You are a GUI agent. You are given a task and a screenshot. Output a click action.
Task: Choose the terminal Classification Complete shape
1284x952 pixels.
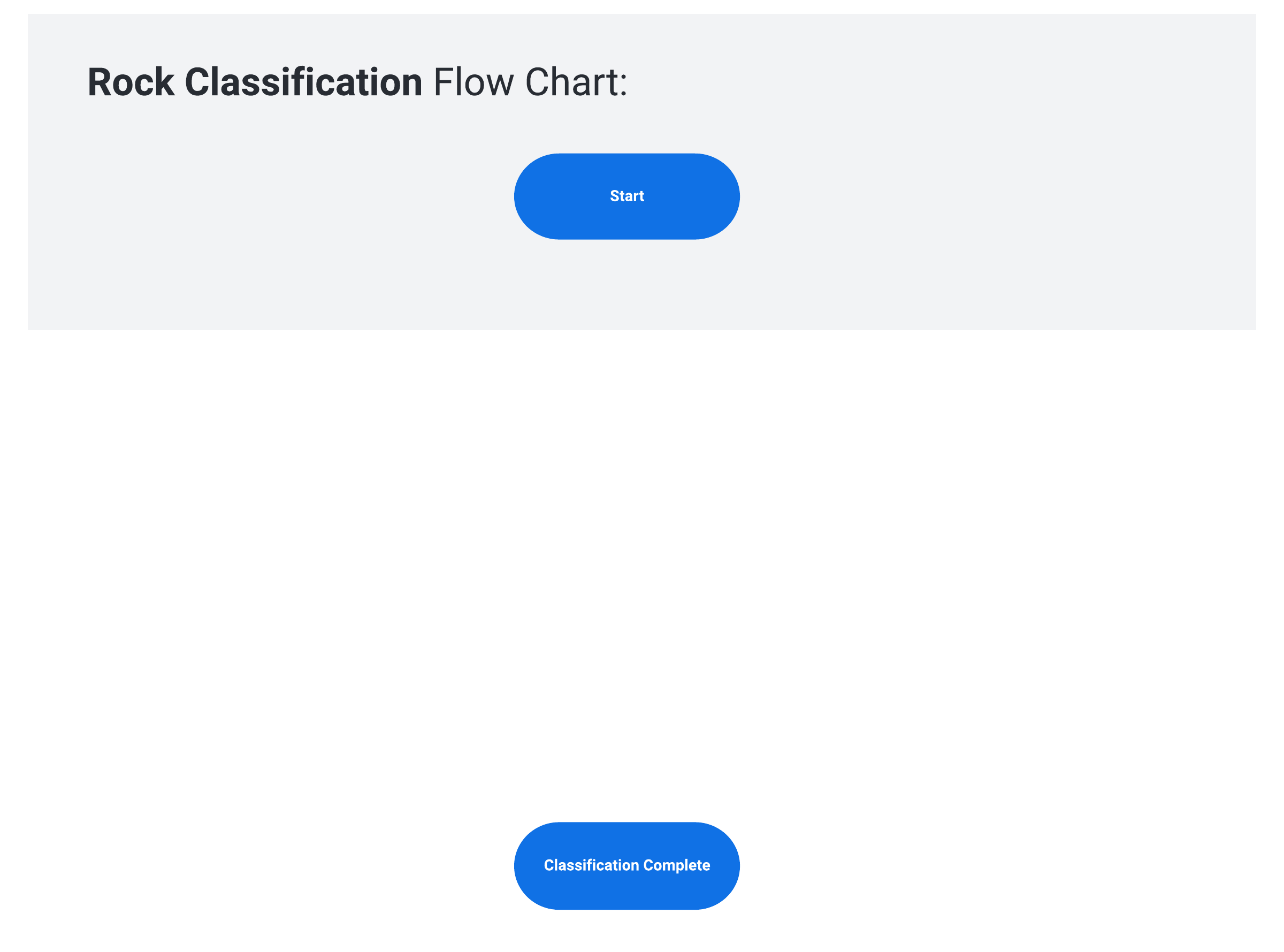[x=626, y=865]
